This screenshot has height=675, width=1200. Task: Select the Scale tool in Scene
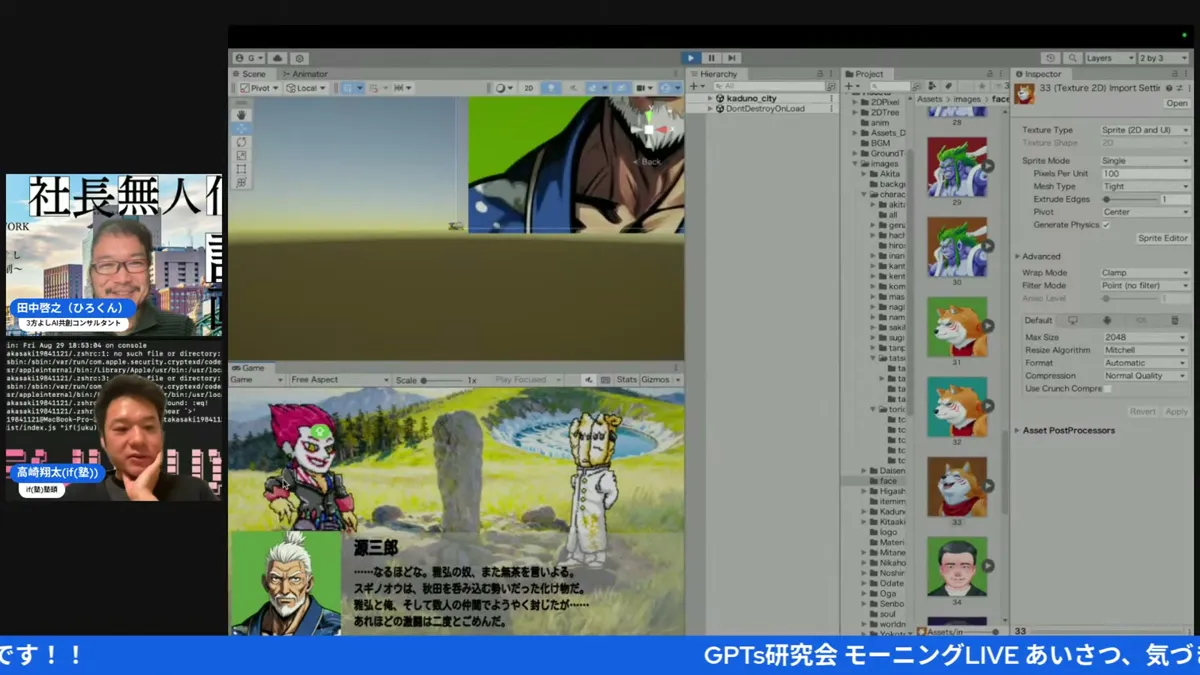(x=241, y=155)
